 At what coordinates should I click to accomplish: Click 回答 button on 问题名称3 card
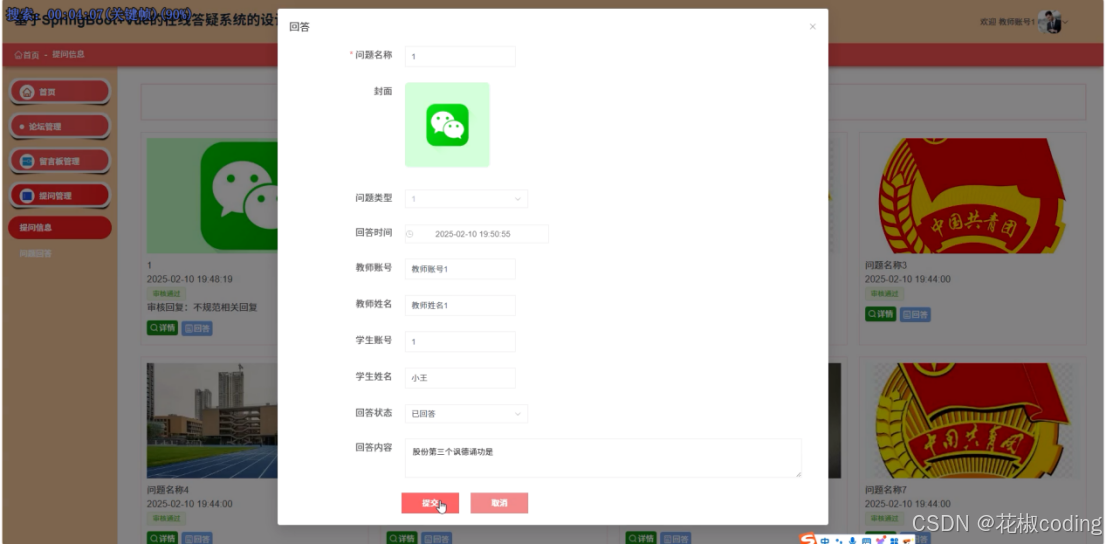(915, 314)
